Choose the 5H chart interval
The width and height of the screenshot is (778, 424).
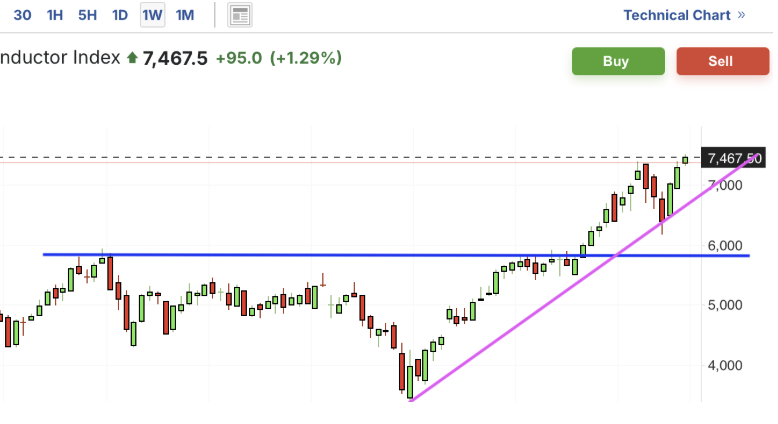(88, 15)
